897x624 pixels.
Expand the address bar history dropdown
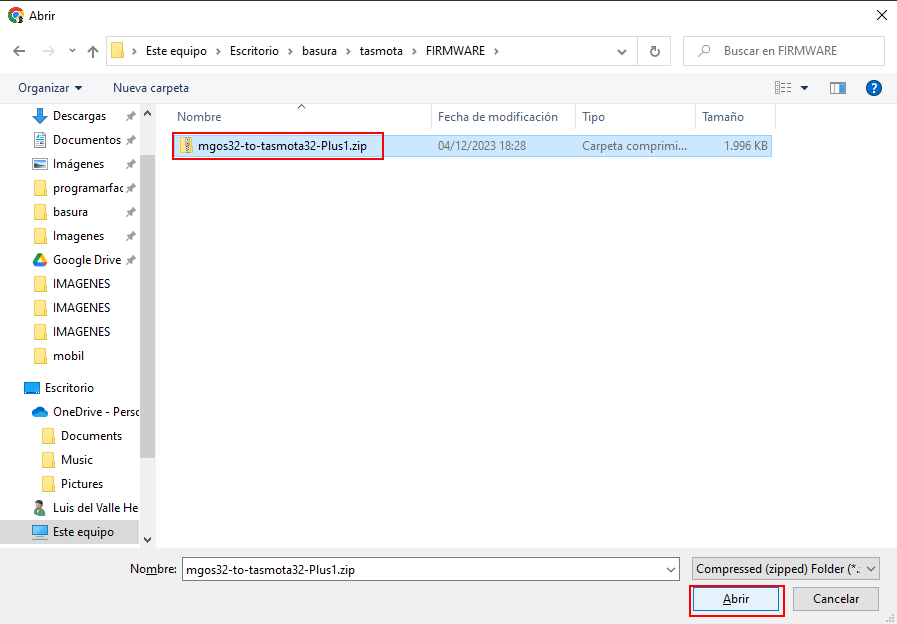(622, 51)
